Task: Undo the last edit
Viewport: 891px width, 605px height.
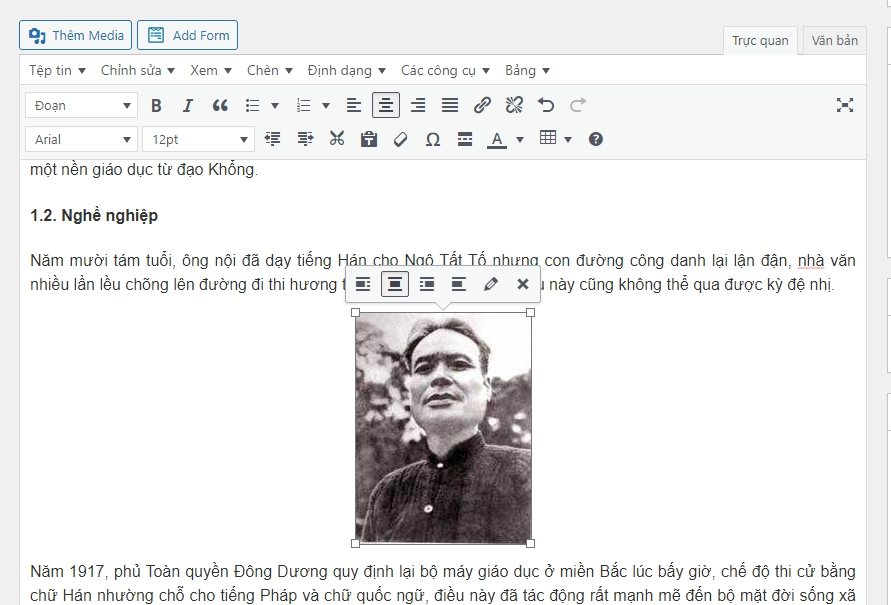Action: click(546, 105)
